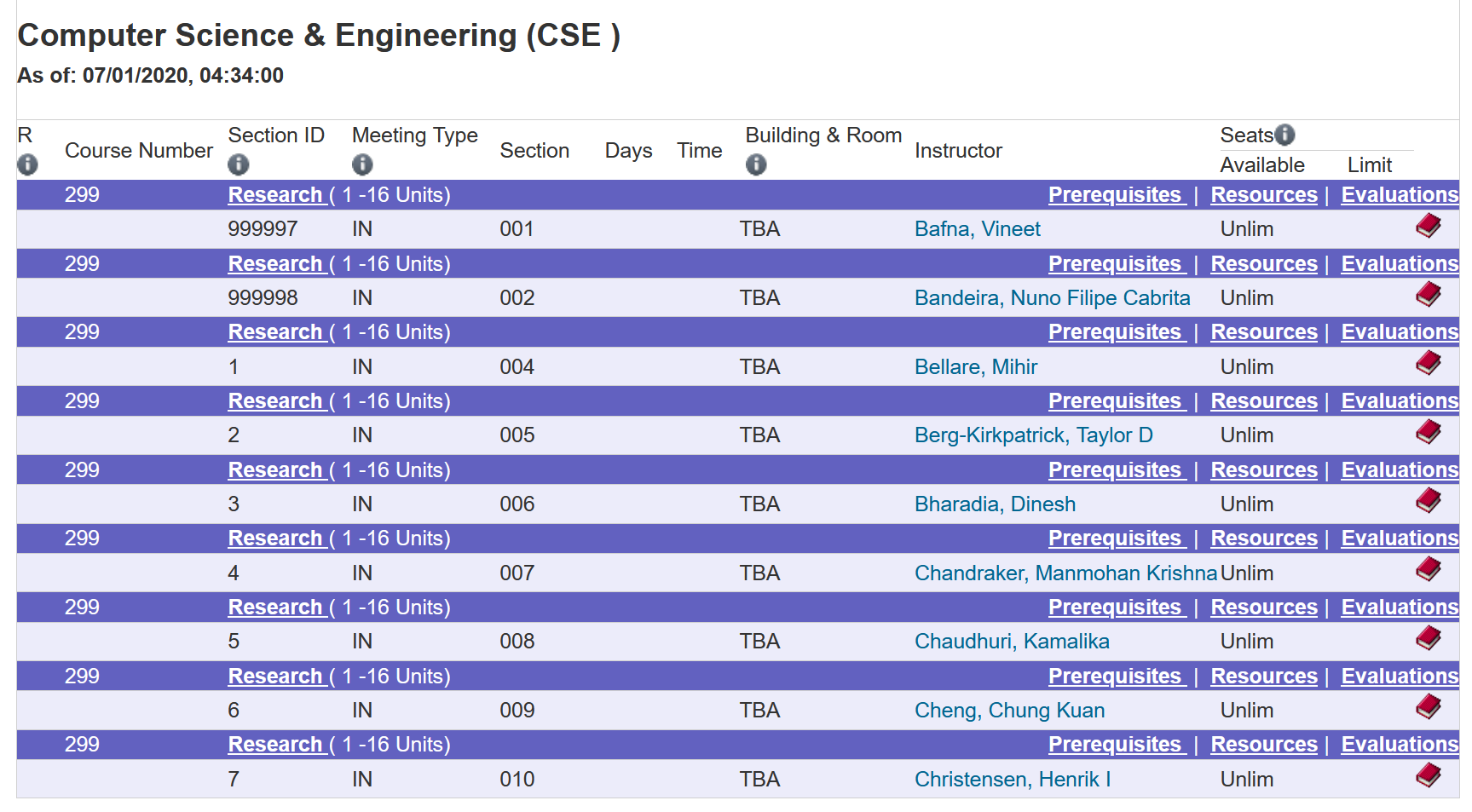Open the book icon for Bharadia, Dinesh
The image size is (1472, 812).
pyautogui.click(x=1429, y=500)
